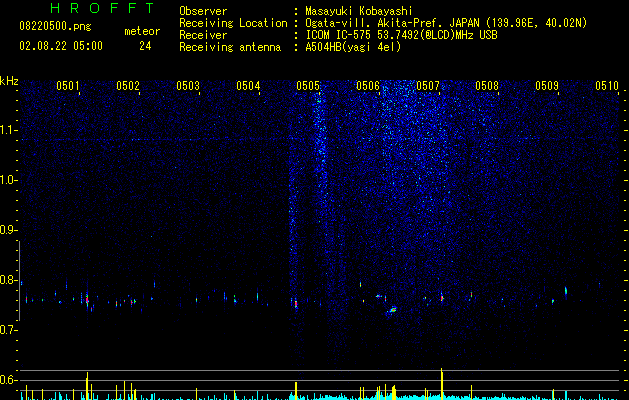The width and height of the screenshot is (629, 400).
Task: Click the 0502 time marker
Action: [x=128, y=86]
